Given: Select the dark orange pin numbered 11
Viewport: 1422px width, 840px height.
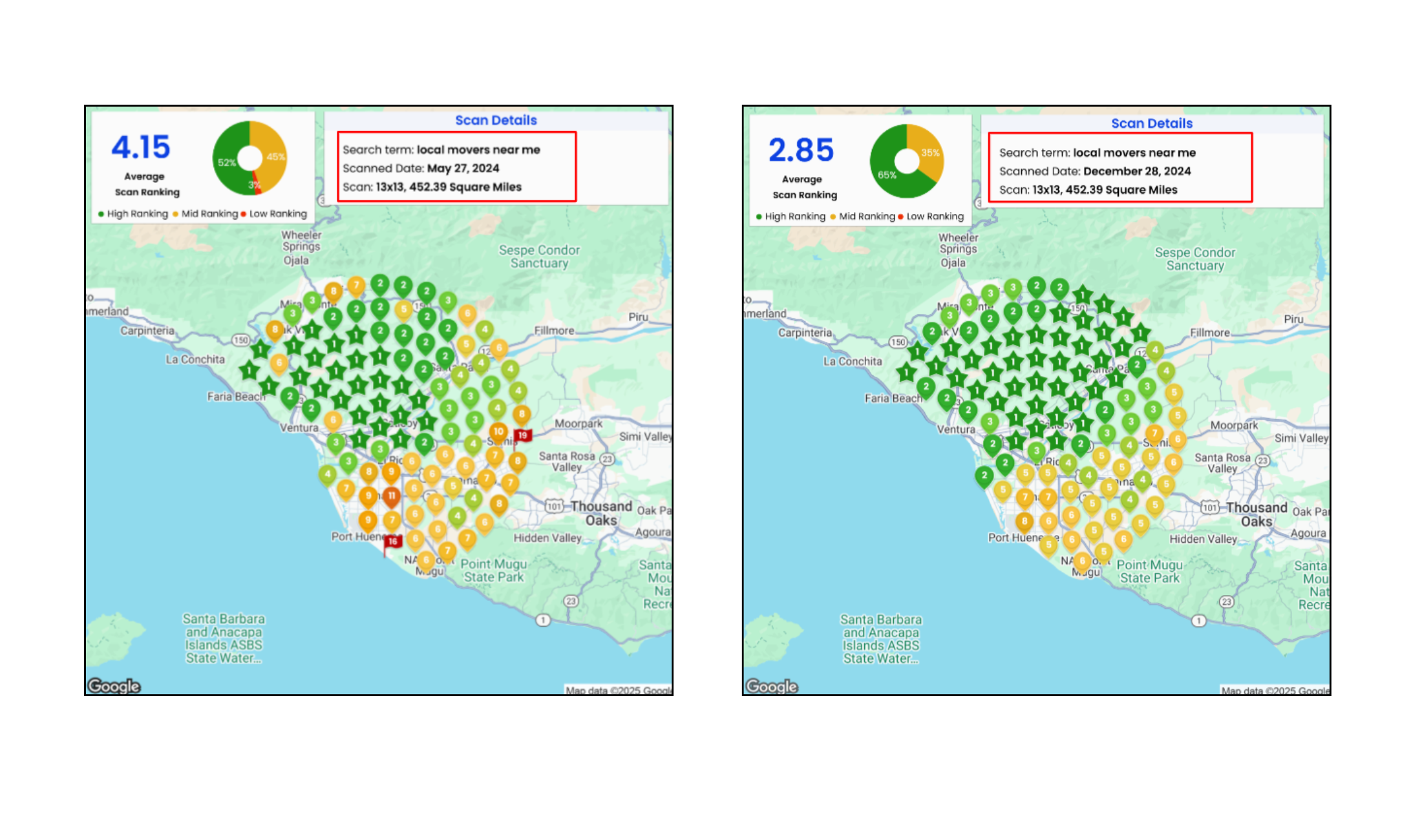Looking at the screenshot, I should click(391, 496).
